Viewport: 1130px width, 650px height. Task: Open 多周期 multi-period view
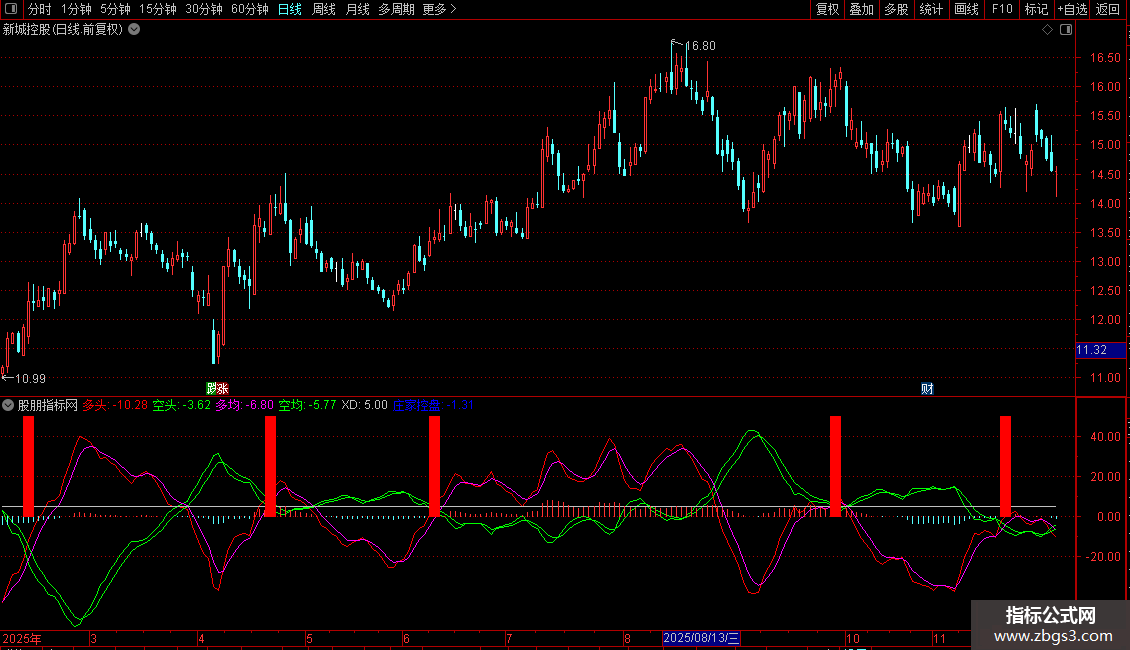(396, 9)
